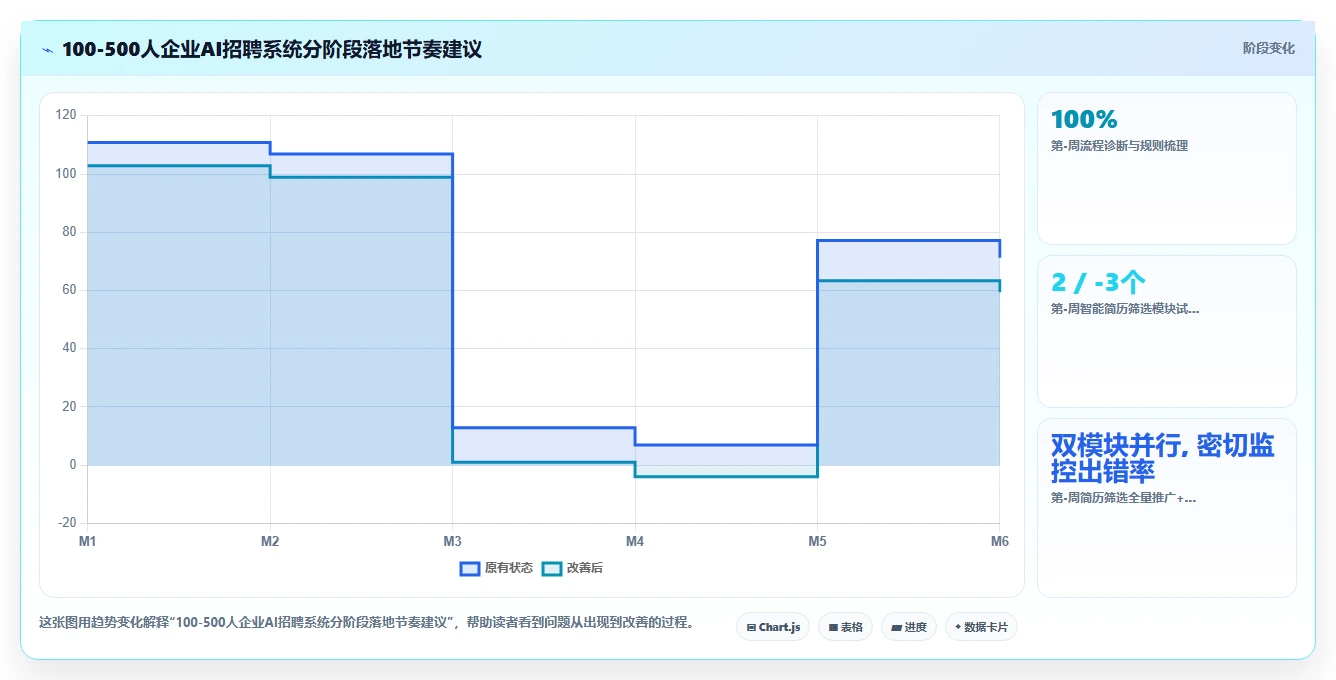Click the 数据卡片 tag button
The image size is (1336, 680).
pos(981,627)
